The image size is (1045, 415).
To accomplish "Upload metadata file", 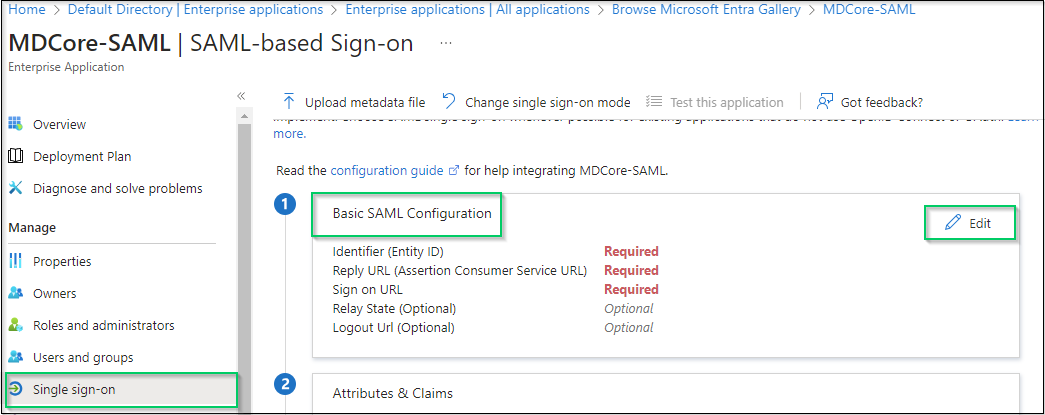I will 353,103.
